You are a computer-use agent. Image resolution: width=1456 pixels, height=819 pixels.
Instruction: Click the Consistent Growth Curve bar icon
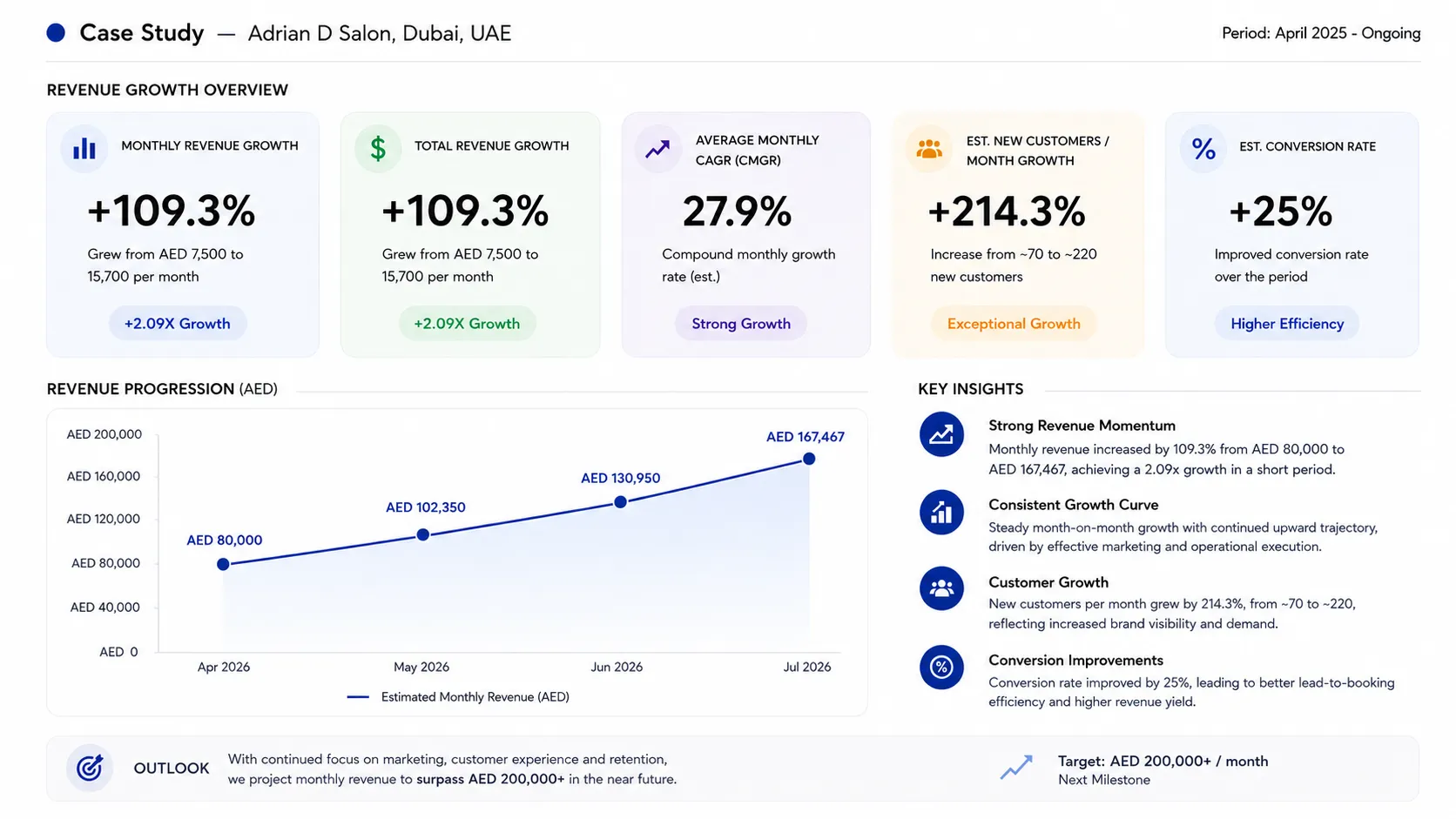click(941, 513)
